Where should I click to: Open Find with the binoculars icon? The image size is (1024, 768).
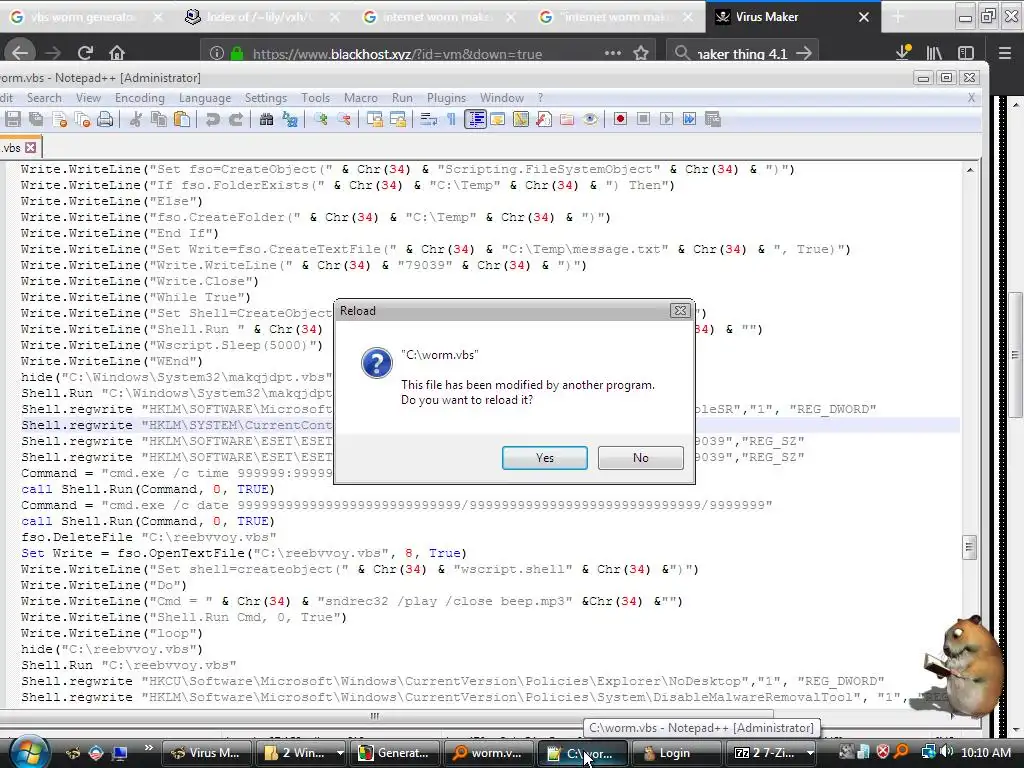(266, 120)
